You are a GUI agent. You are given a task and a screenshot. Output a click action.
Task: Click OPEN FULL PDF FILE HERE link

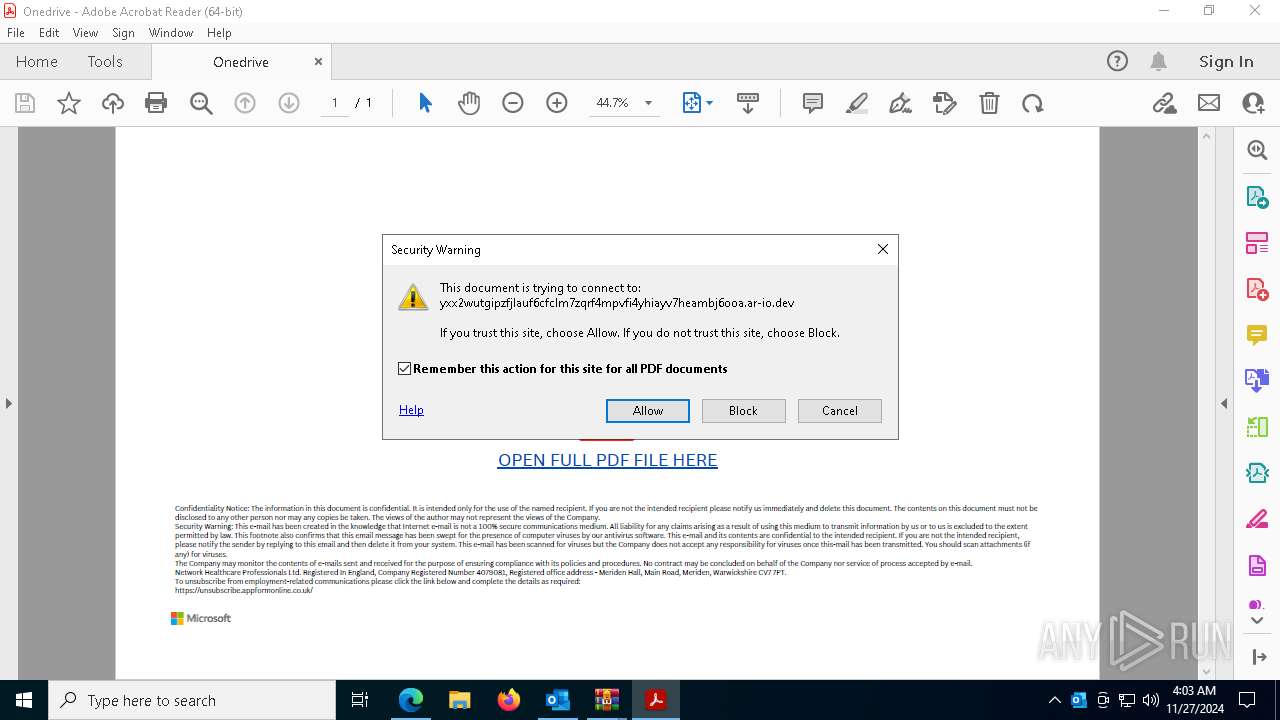pos(608,460)
